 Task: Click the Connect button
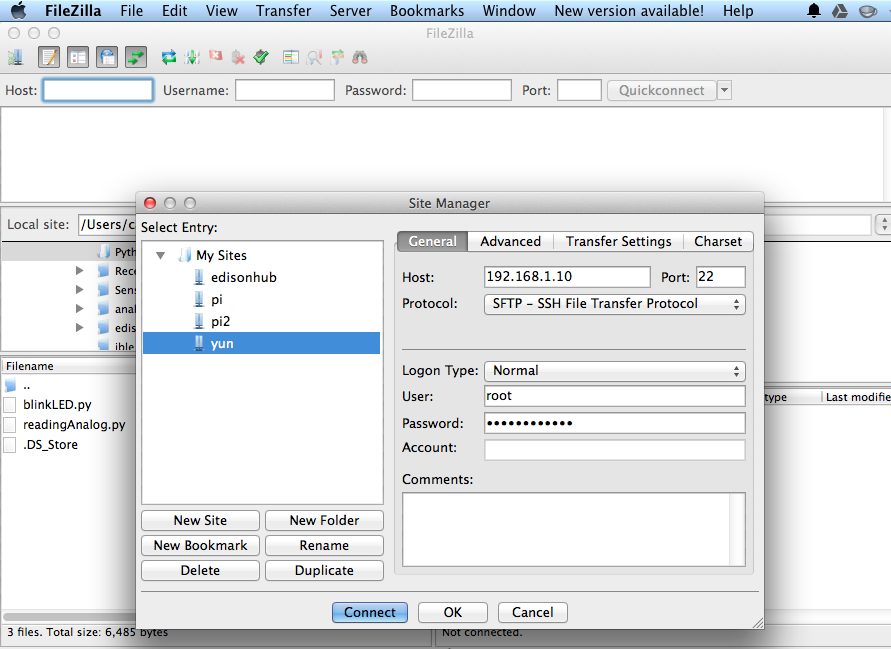[x=370, y=612]
